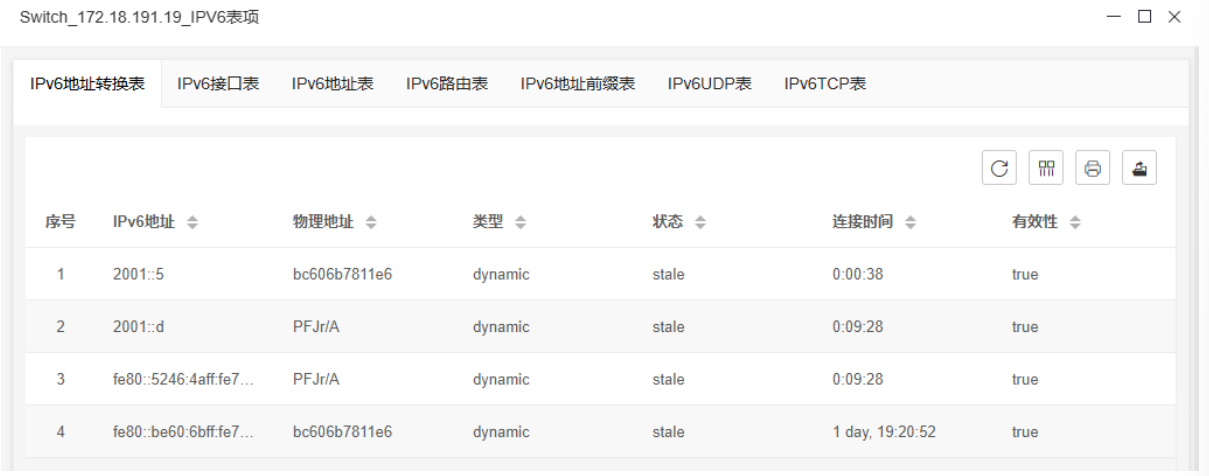This screenshot has height=476, width=1209.
Task: Select row with IPv6 address 2001::5
Action: pyautogui.click(x=139, y=274)
